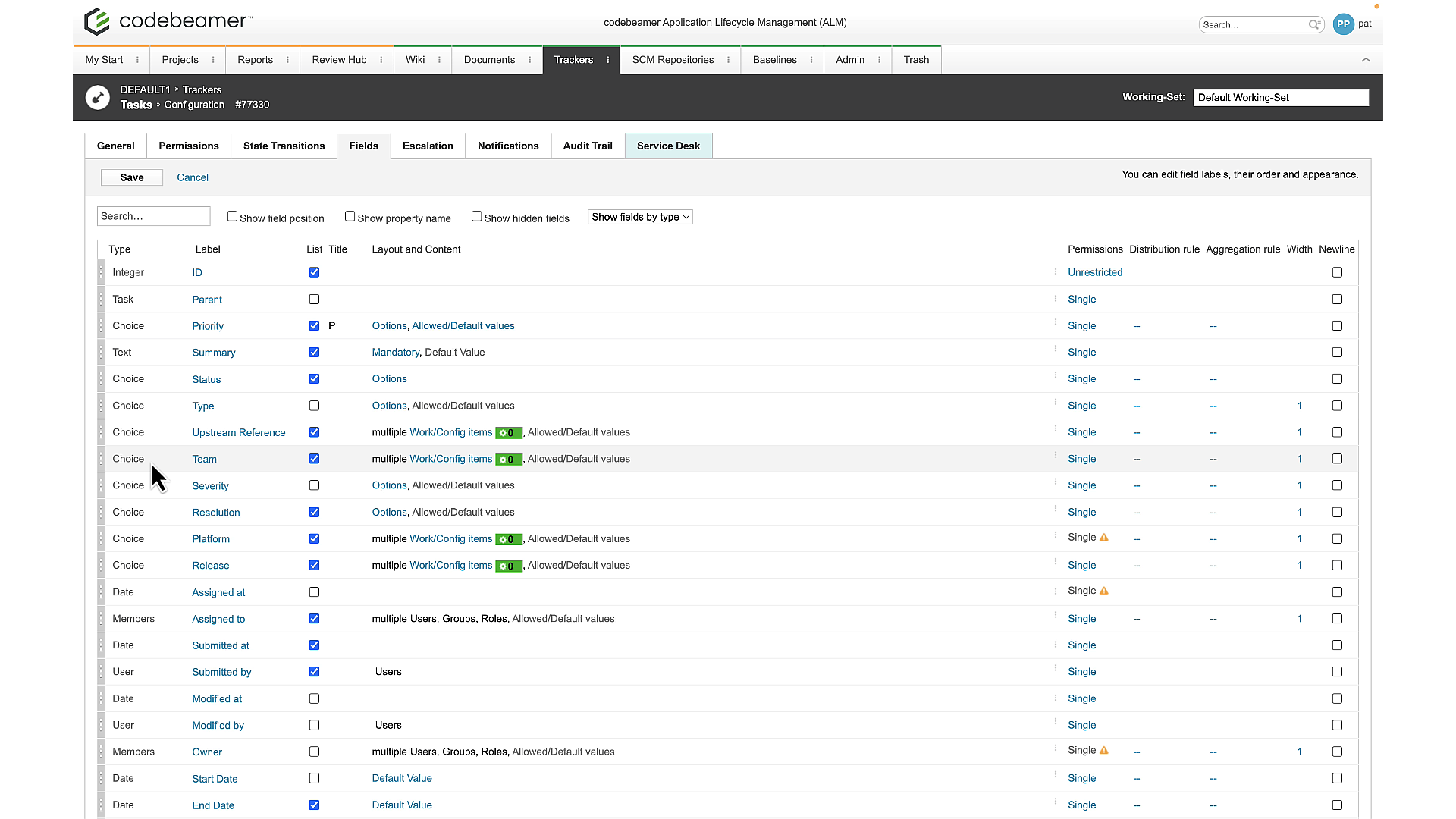Image resolution: width=1456 pixels, height=819 pixels.
Task: Click Unrestricted permissions link for ID
Action: (x=1095, y=272)
